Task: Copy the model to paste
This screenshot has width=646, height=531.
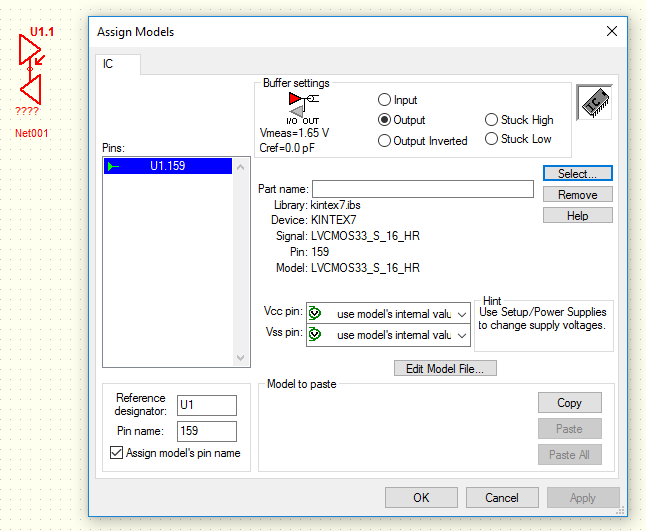Action: (x=569, y=402)
